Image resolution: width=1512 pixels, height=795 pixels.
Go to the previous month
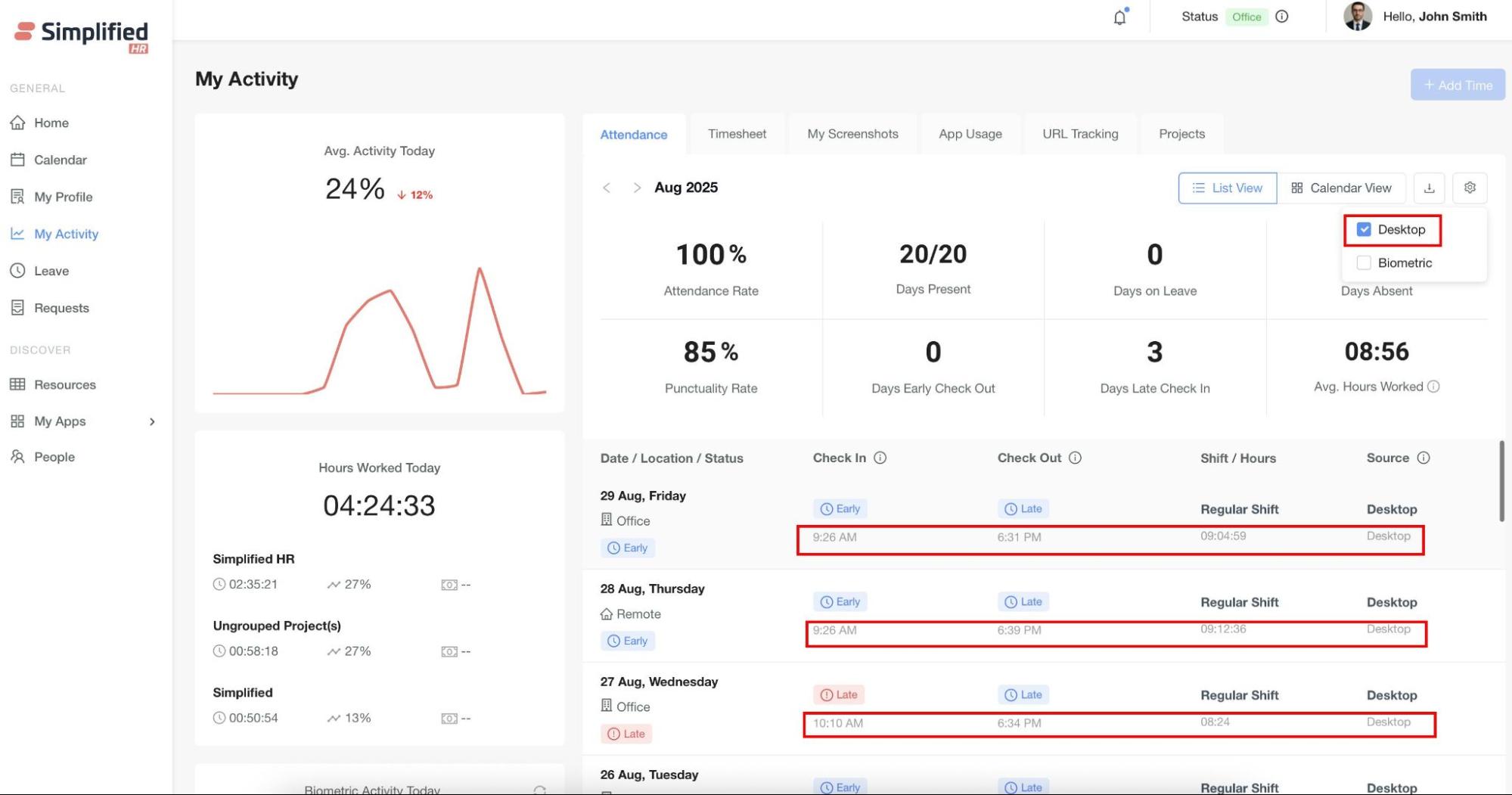(x=607, y=188)
